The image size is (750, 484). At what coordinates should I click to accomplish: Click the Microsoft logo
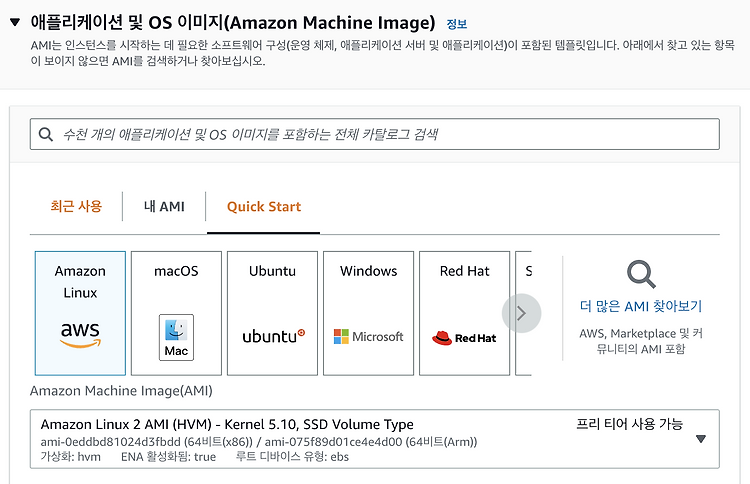369,336
